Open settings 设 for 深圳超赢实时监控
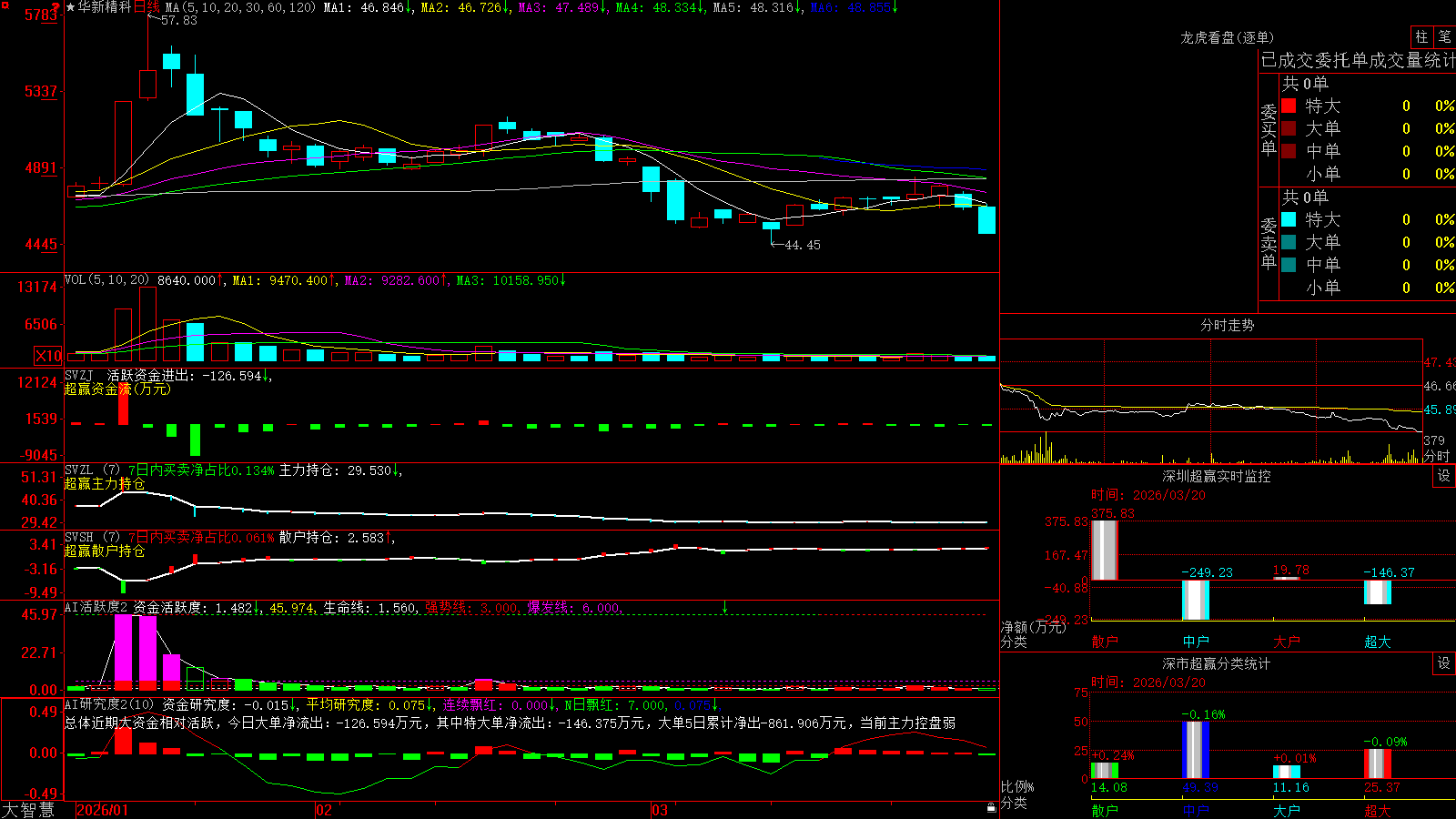 [x=1444, y=476]
